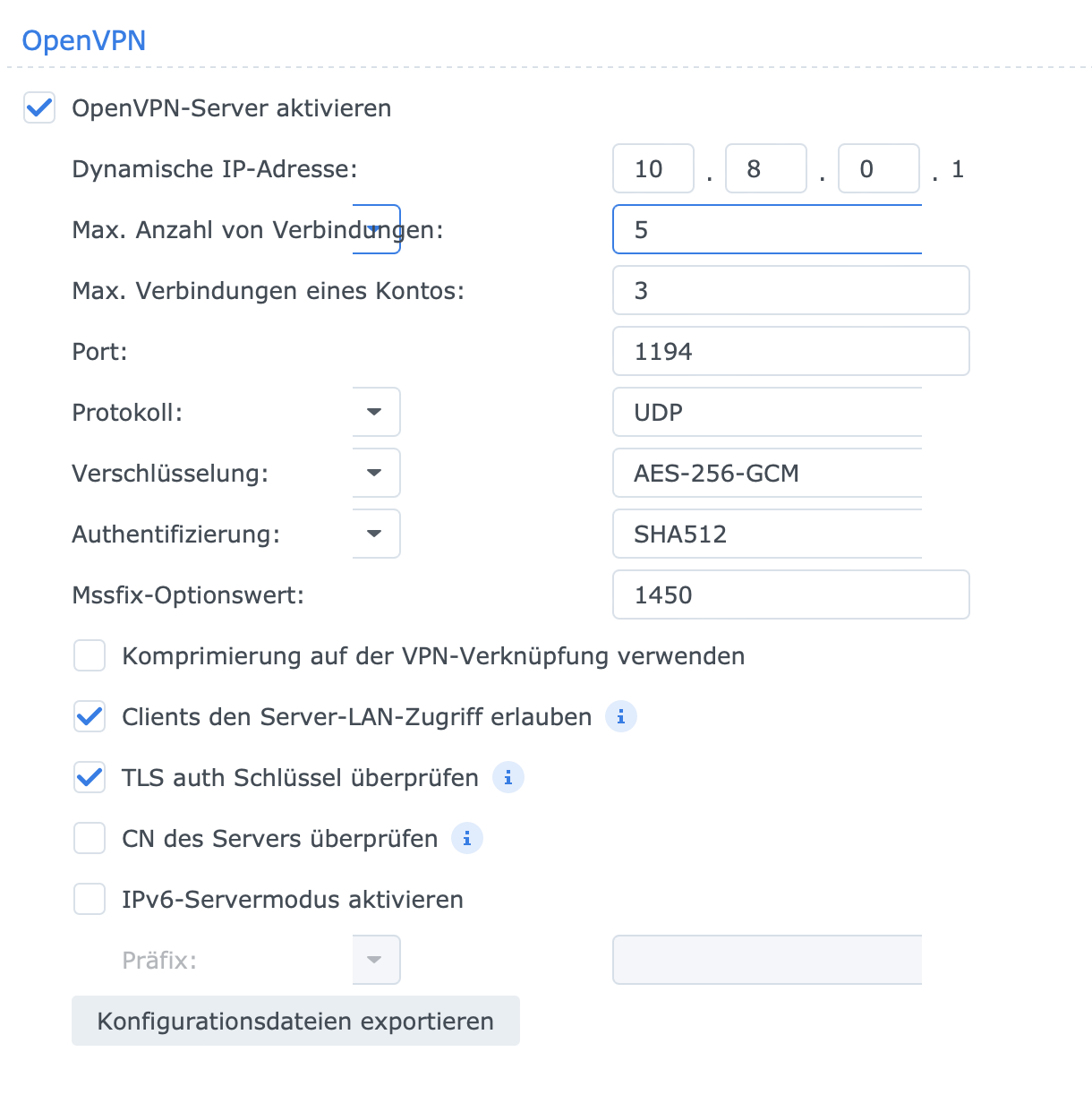
Task: Click info icon beside CN des Servers
Action: click(x=467, y=839)
